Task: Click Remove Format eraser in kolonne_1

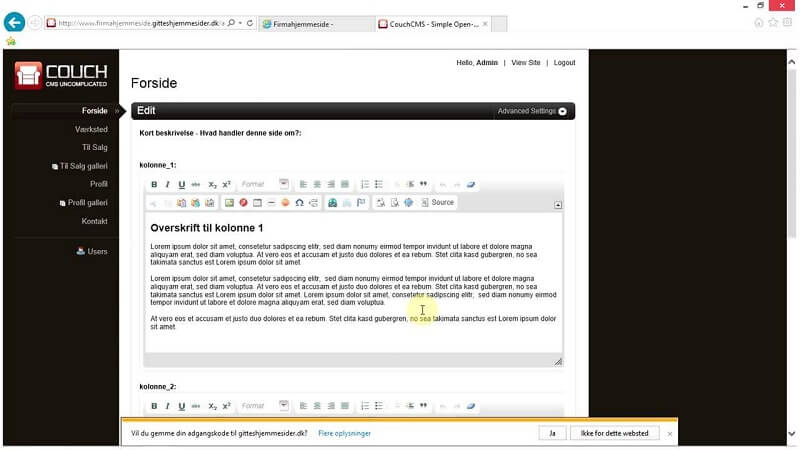Action: 471,184
